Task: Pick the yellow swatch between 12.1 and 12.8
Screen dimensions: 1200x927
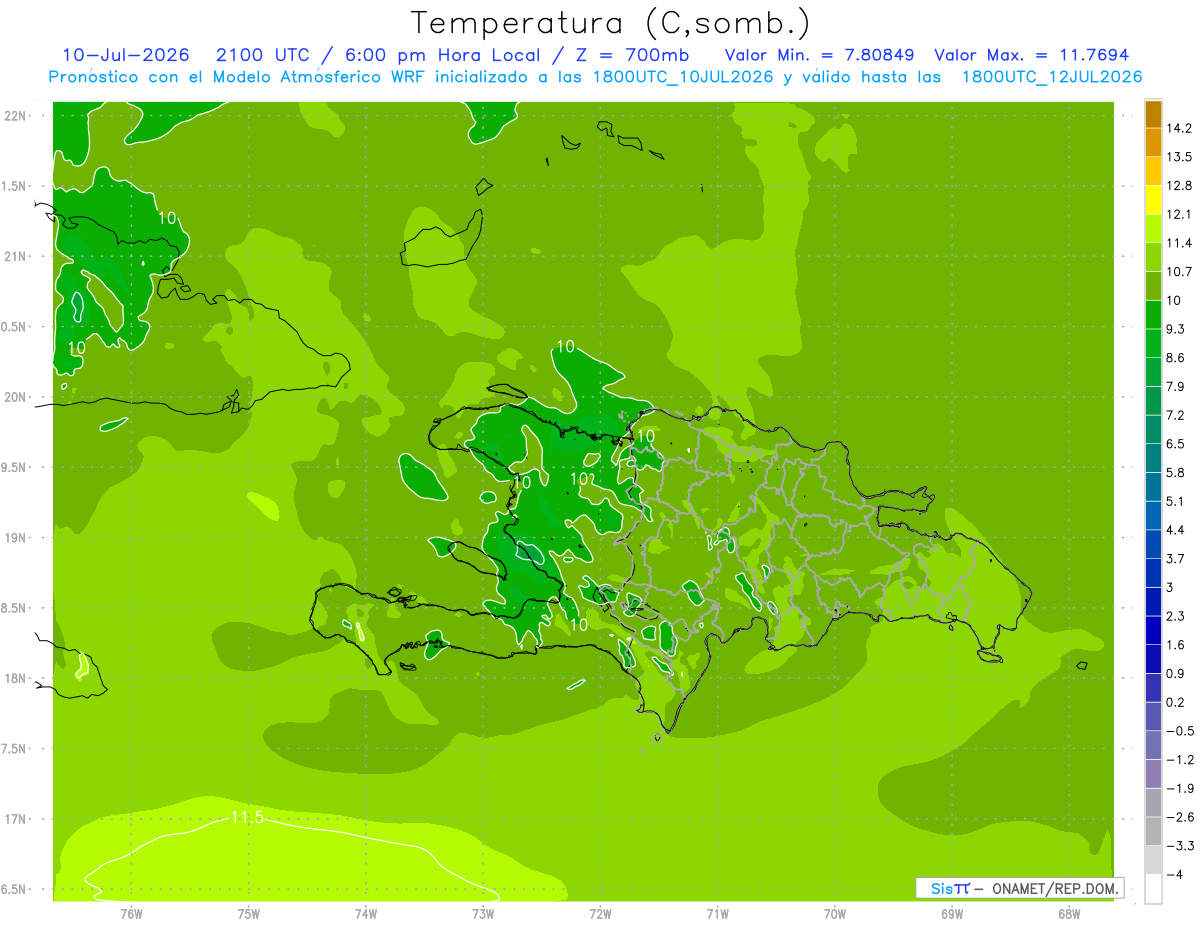Action: click(x=1153, y=200)
